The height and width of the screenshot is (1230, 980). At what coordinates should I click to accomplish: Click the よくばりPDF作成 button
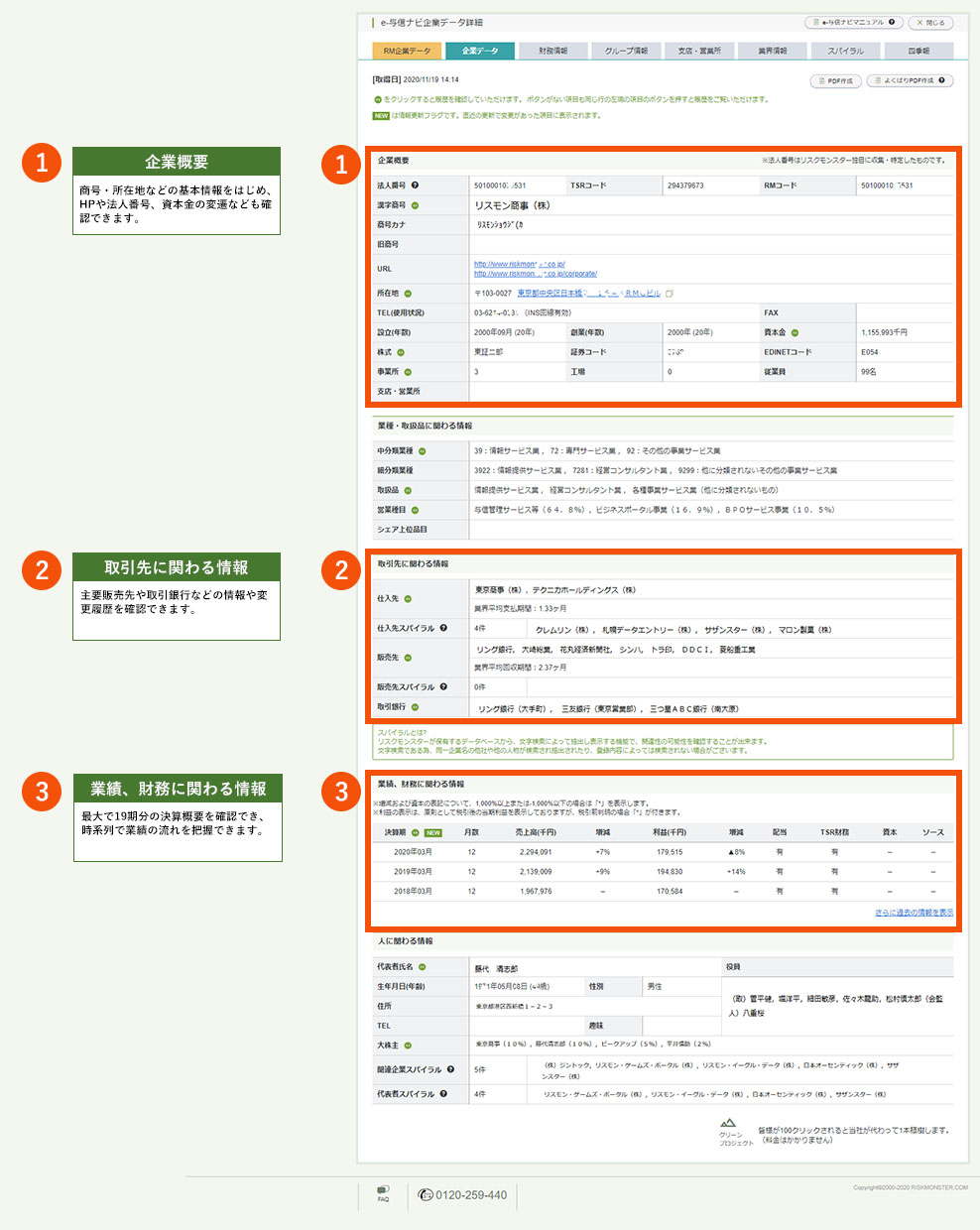pos(909,81)
